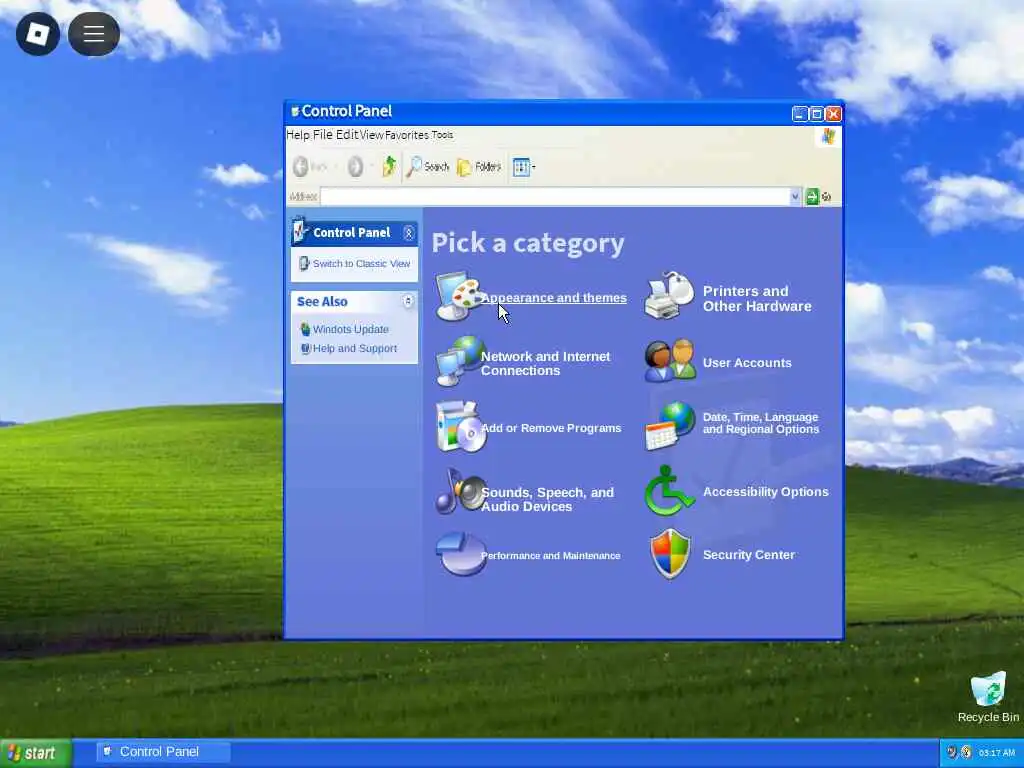
Task: Click the Printers and Other Hardware icon
Action: click(669, 296)
